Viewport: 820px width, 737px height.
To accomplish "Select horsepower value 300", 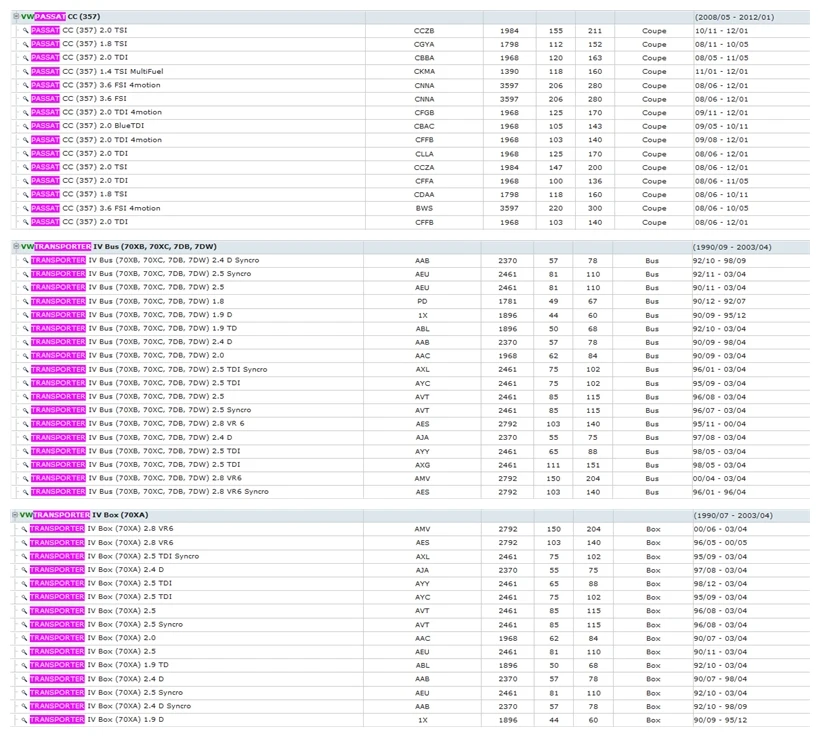I will [595, 208].
